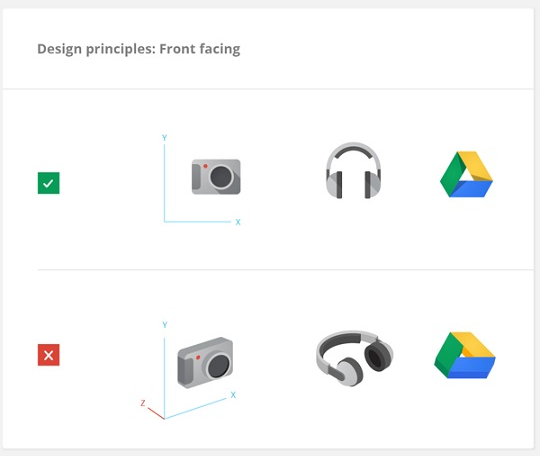The width and height of the screenshot is (540, 456).
Task: Select the flat Google Drive logo
Action: point(466,174)
